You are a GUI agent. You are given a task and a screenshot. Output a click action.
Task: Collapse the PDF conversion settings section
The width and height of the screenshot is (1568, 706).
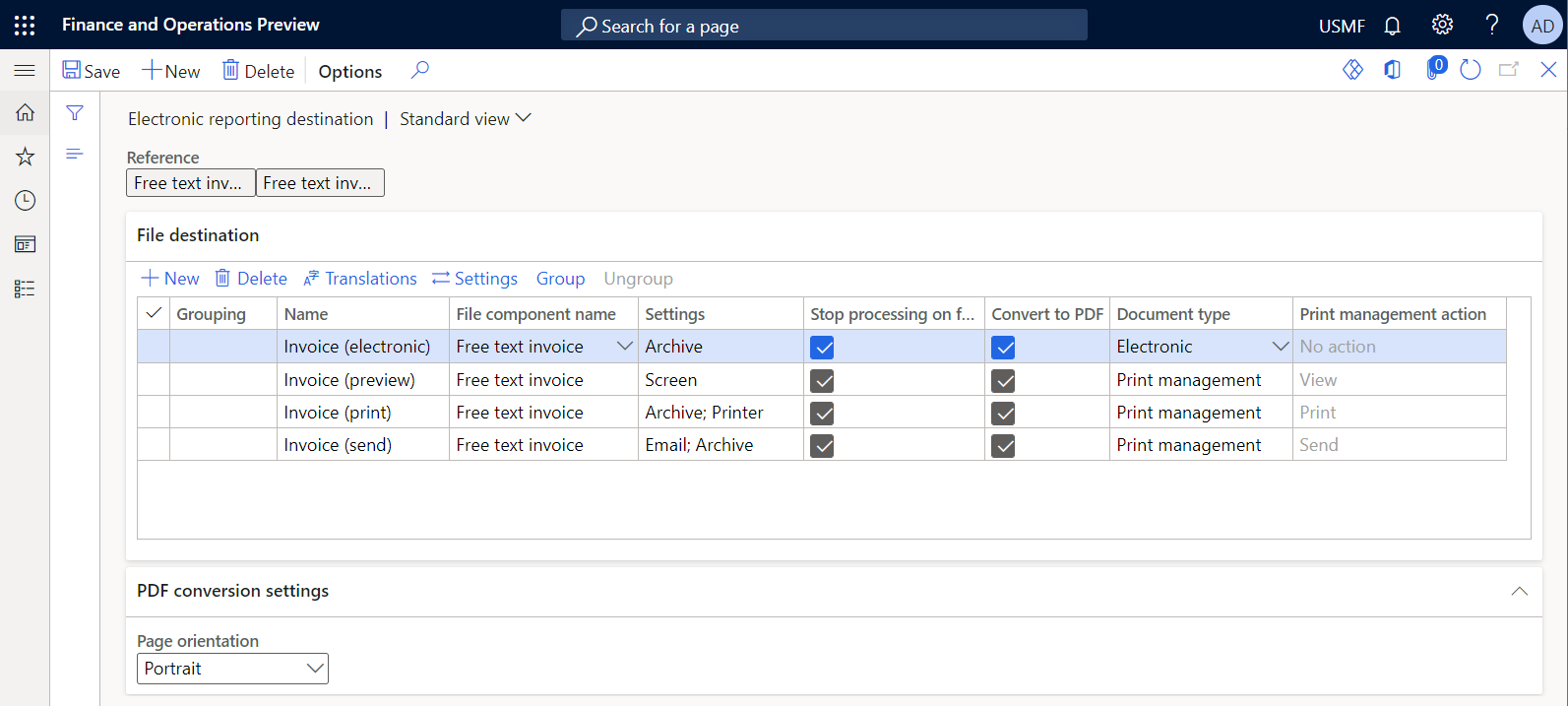point(1520,591)
